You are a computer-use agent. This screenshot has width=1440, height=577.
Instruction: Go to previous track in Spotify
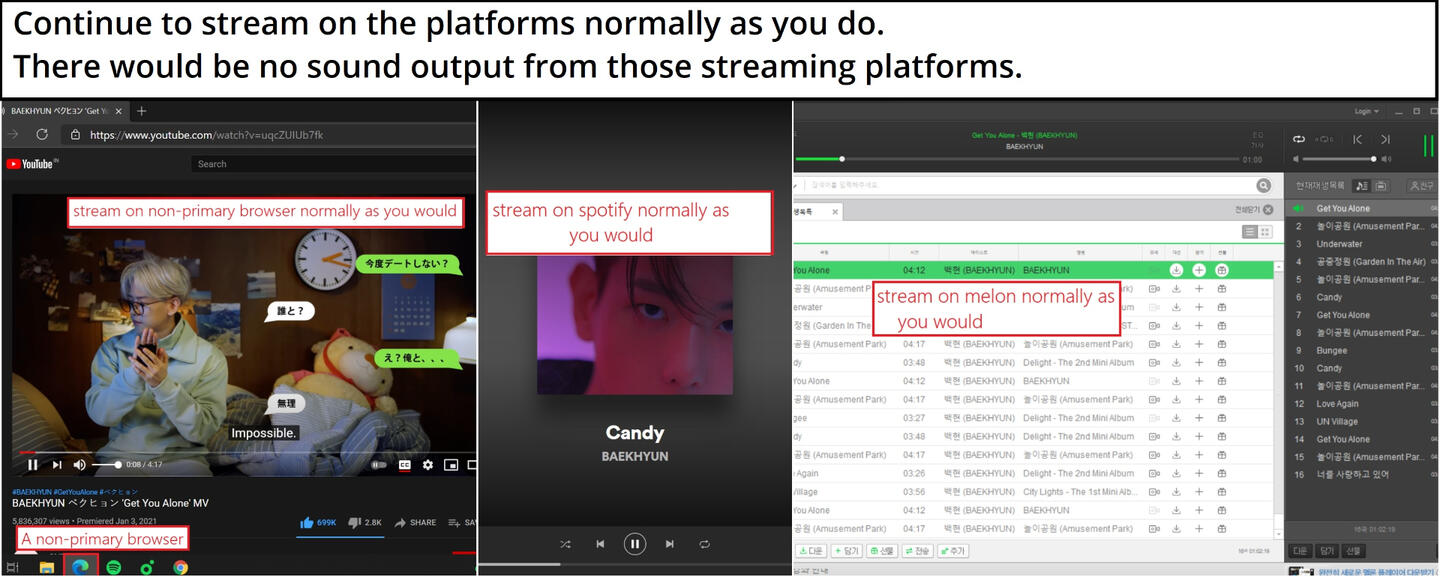pos(600,544)
